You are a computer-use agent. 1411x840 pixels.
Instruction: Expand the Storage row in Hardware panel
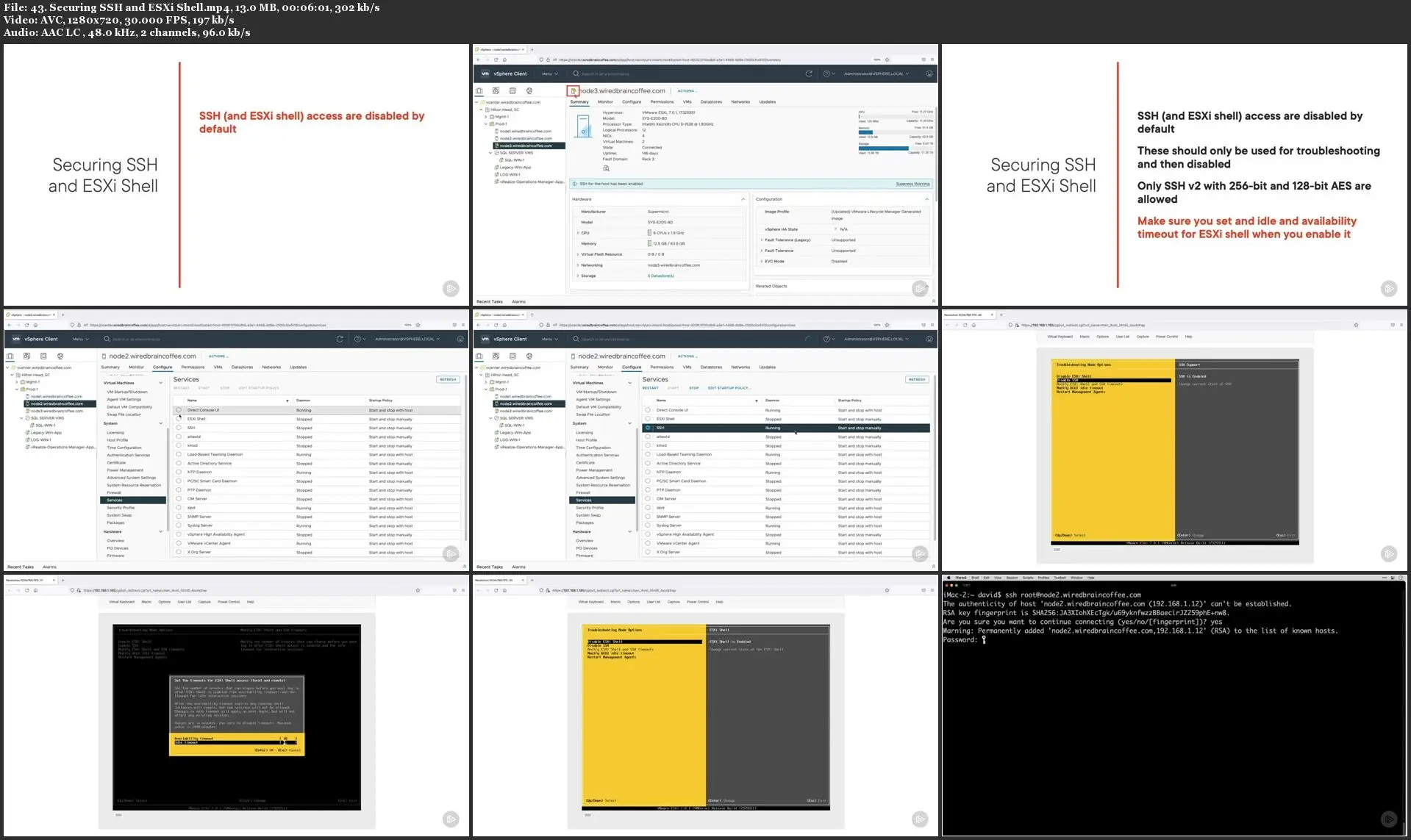click(578, 276)
